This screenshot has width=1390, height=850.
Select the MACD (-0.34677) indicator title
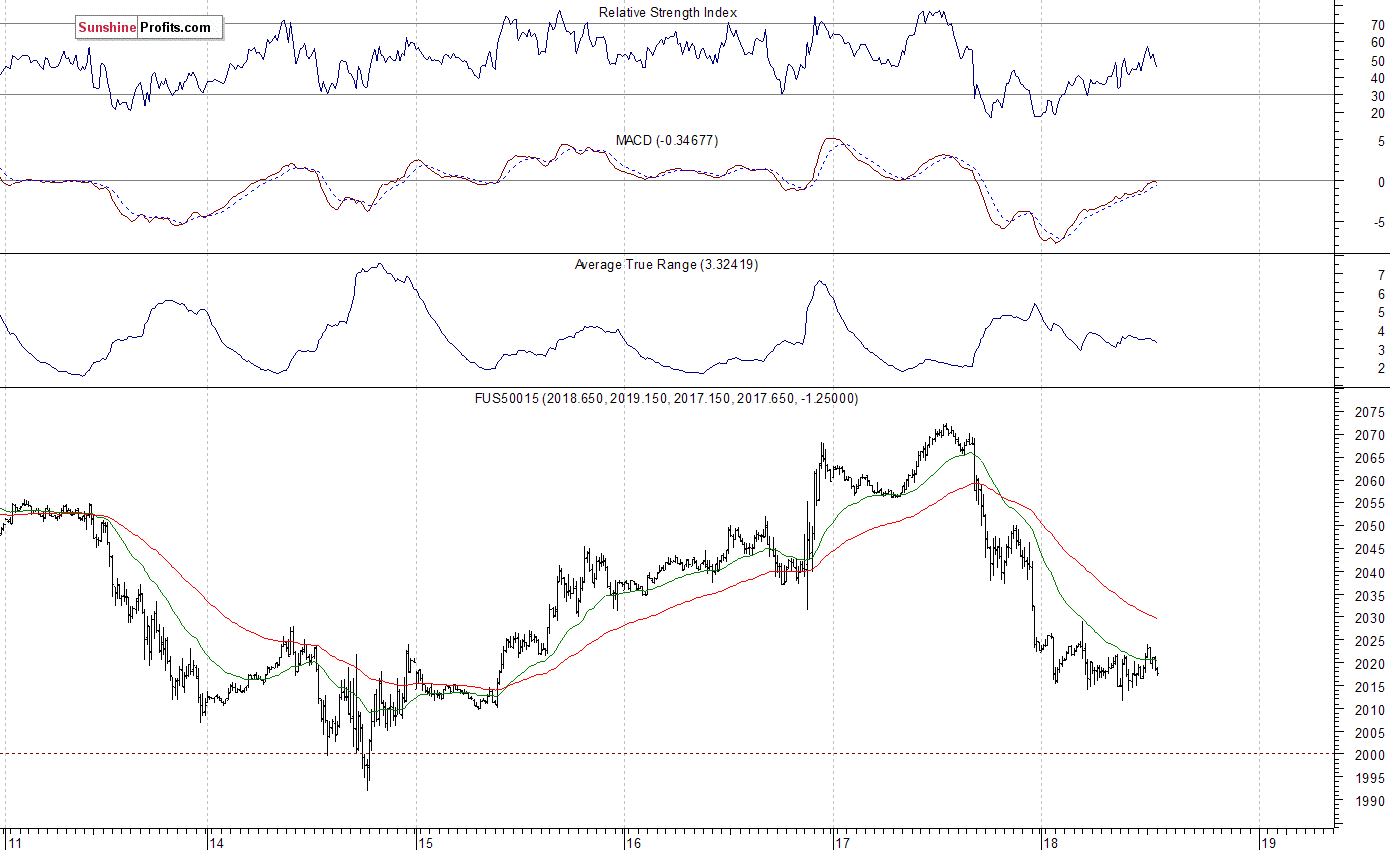(666, 141)
